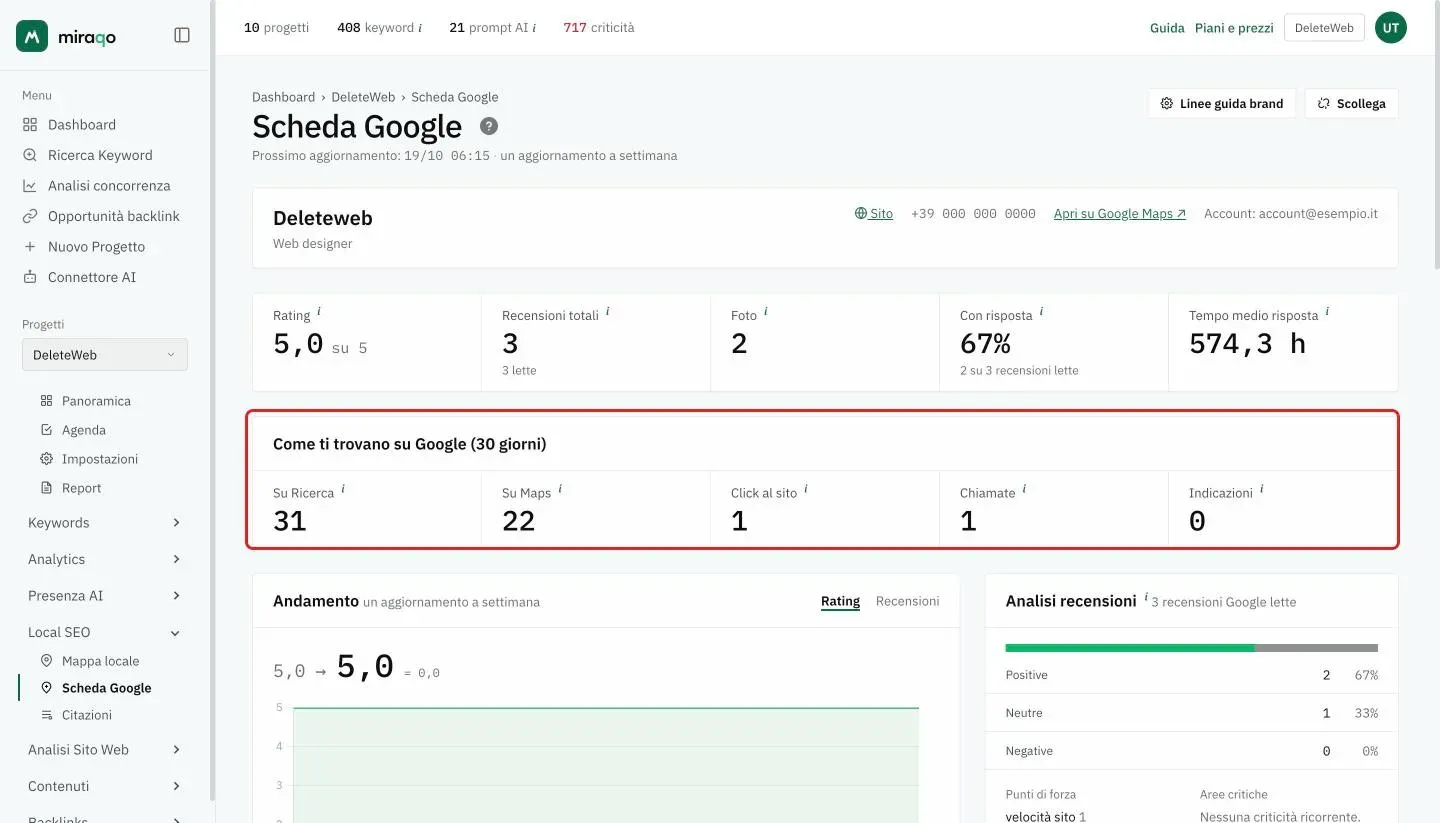Click the Positive reviews row

coord(1192,675)
